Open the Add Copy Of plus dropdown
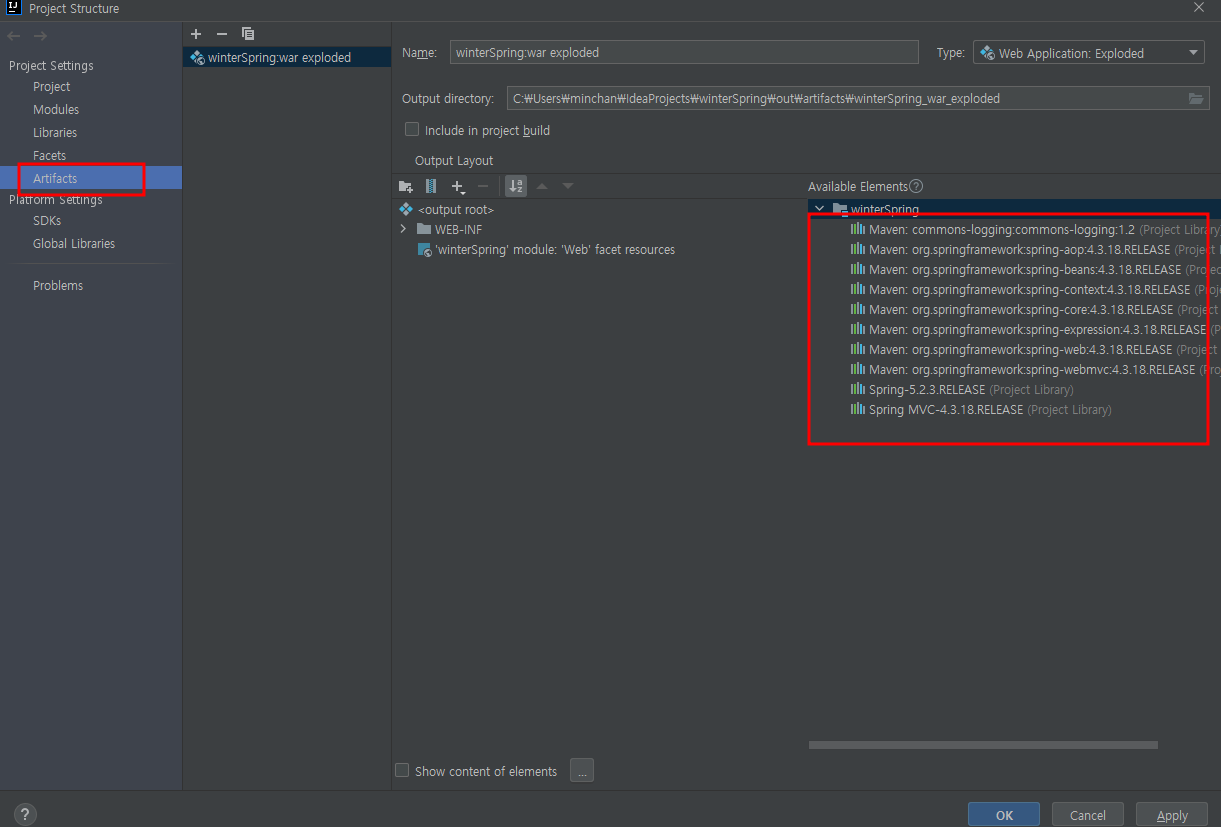 click(458, 186)
